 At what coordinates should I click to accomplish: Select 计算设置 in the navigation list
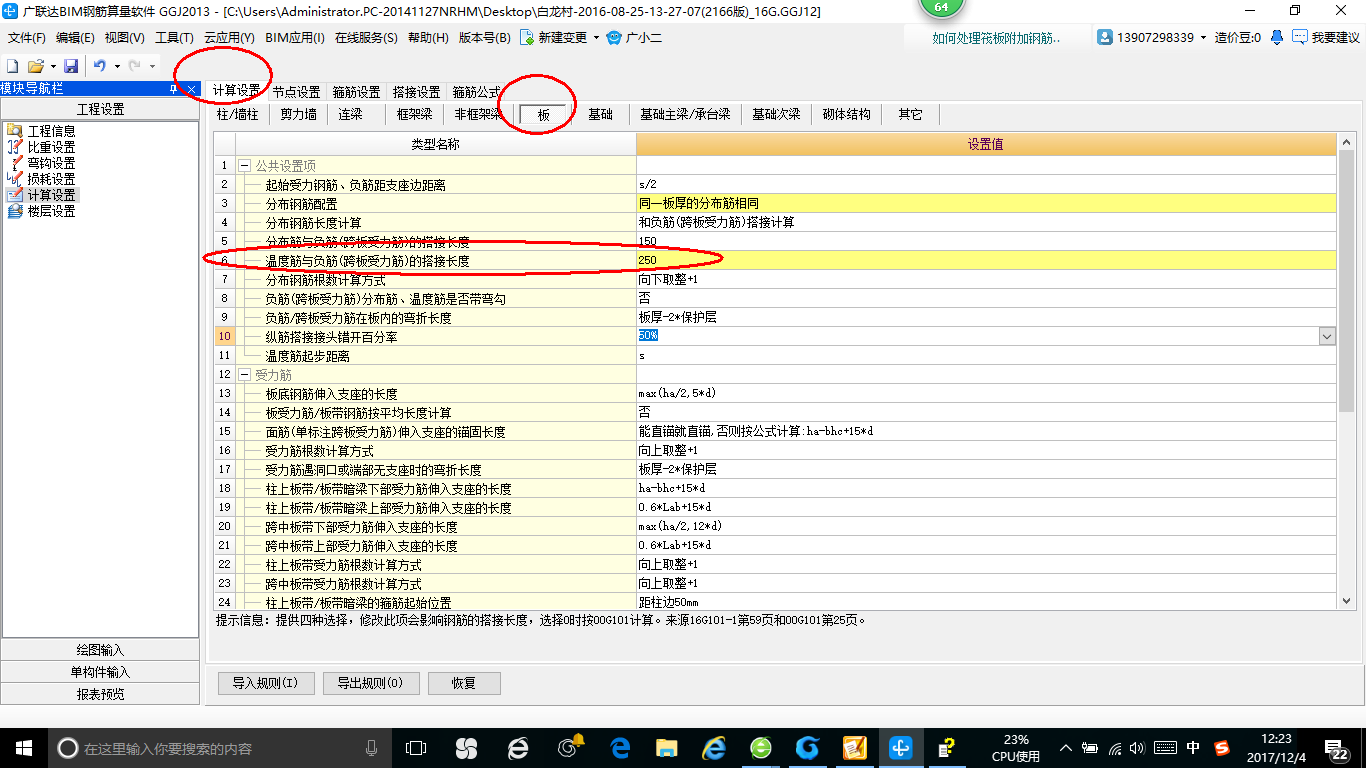tap(51, 195)
